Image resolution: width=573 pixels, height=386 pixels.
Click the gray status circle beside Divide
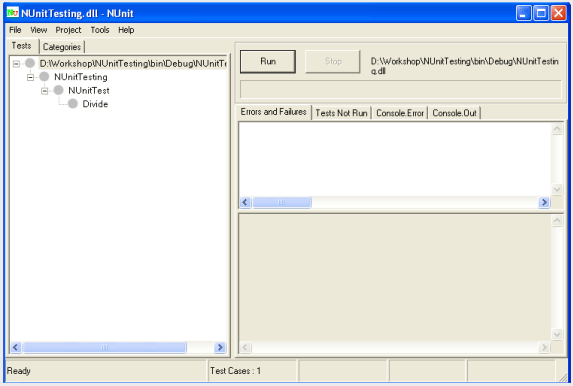coord(73,104)
